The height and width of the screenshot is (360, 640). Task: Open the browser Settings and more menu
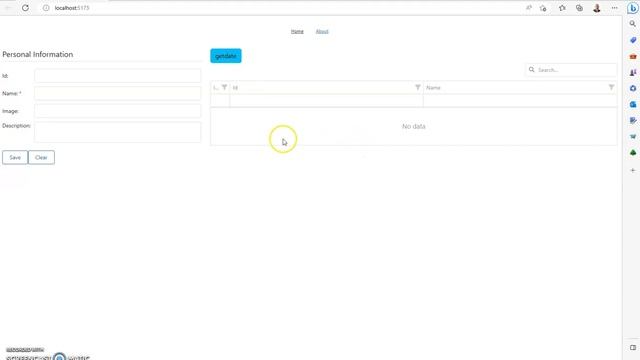point(614,8)
